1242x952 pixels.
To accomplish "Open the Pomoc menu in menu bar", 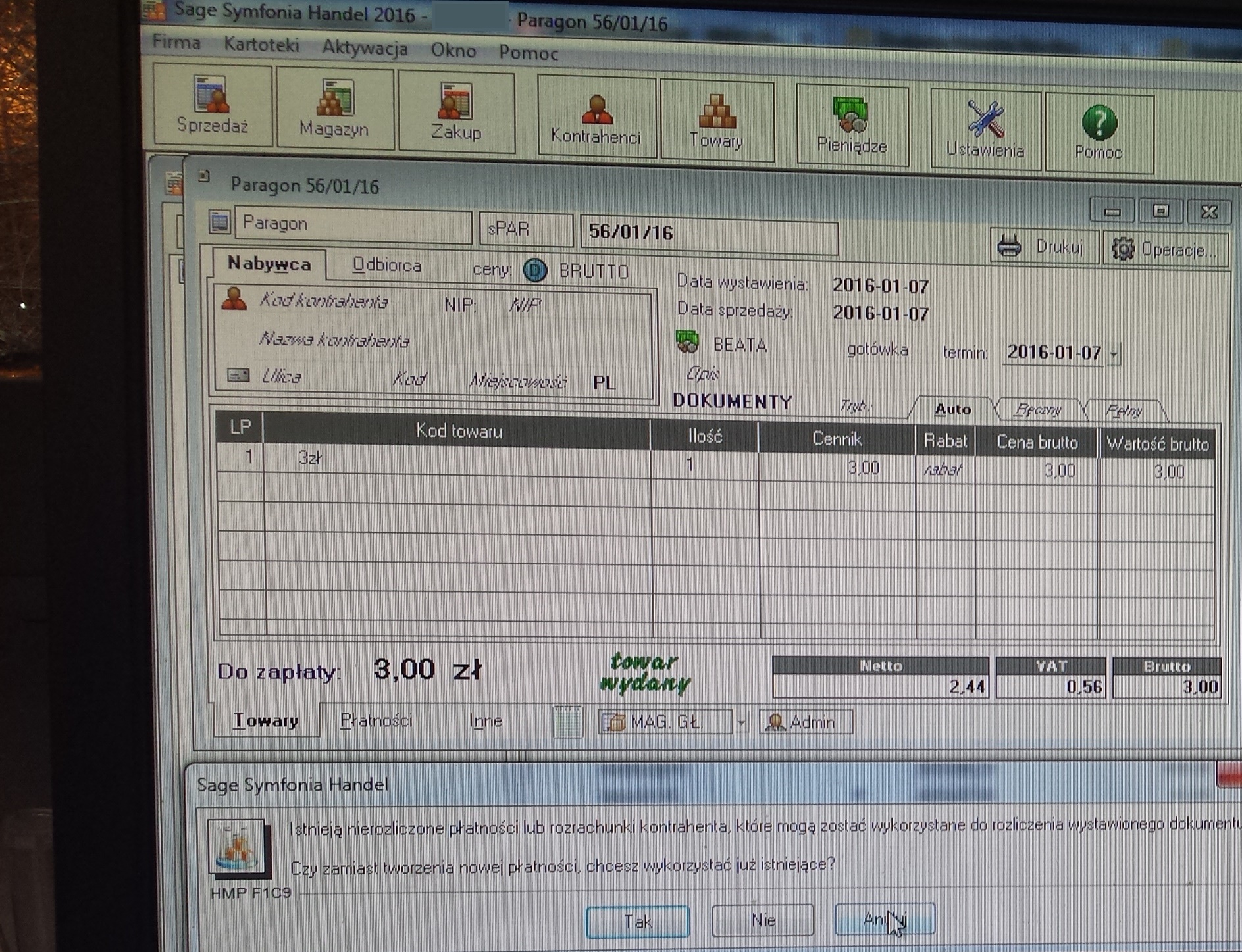I will point(529,53).
